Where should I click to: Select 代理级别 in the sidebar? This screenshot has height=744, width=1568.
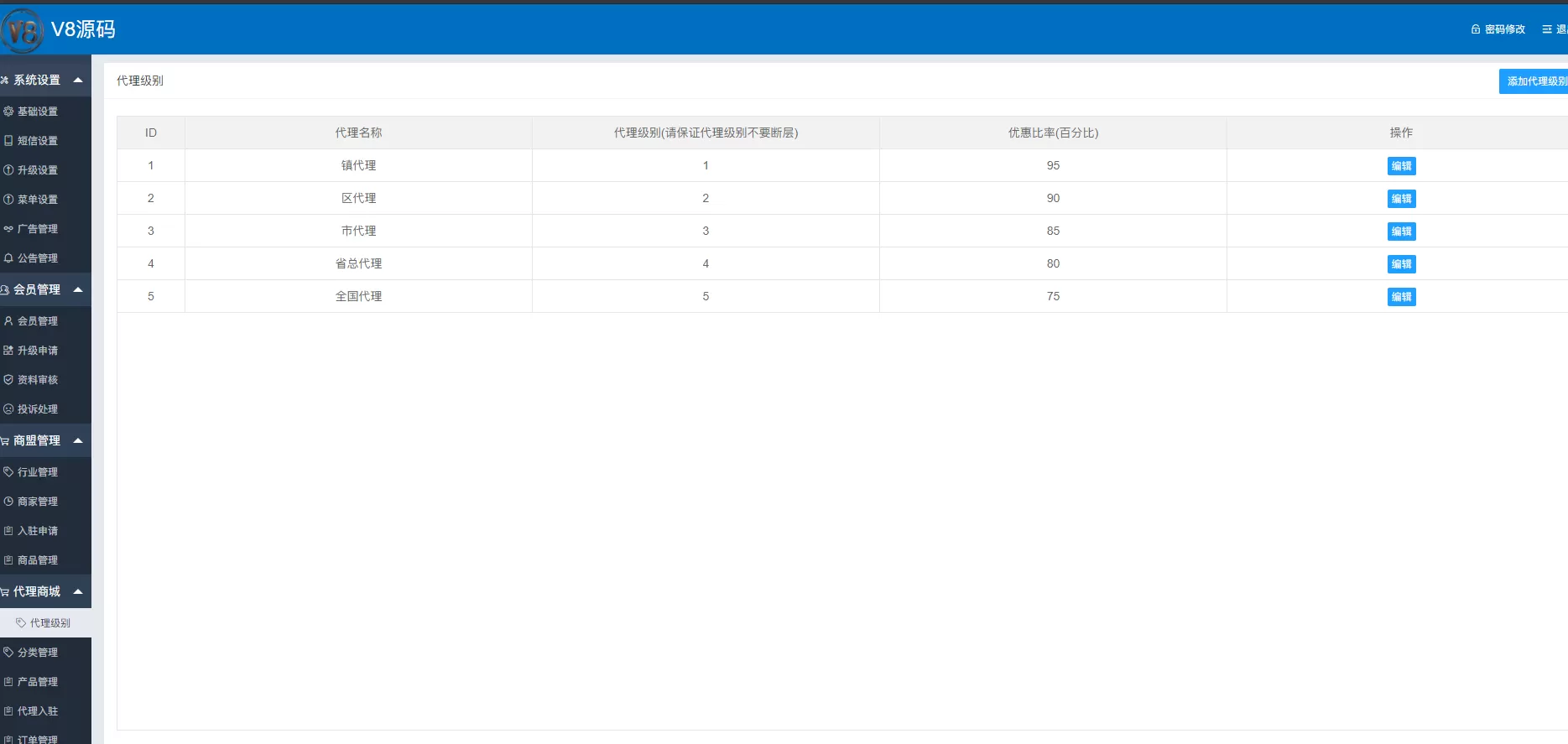coord(49,623)
